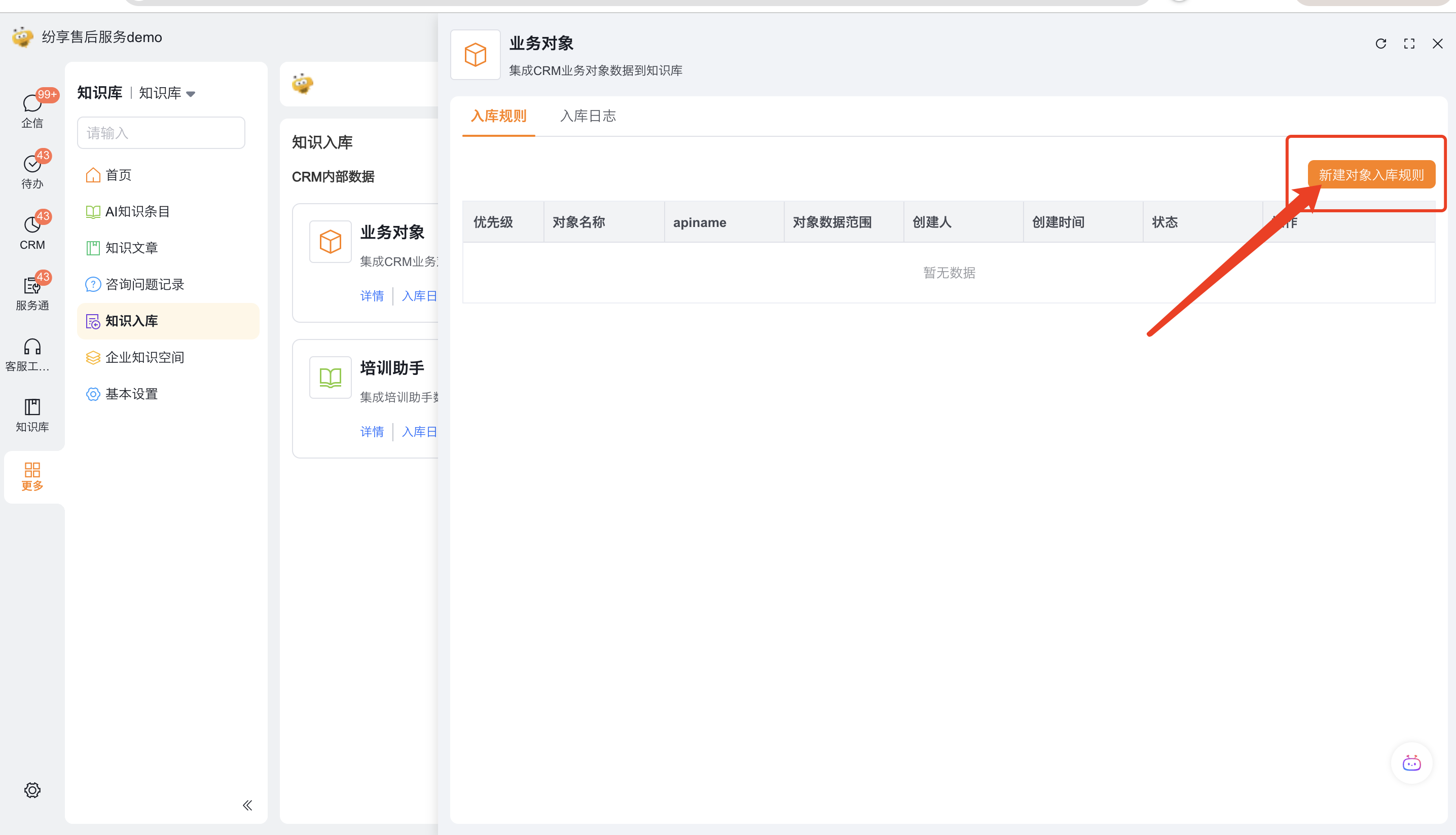Click the 暂无数据 empty table text

click(949, 273)
